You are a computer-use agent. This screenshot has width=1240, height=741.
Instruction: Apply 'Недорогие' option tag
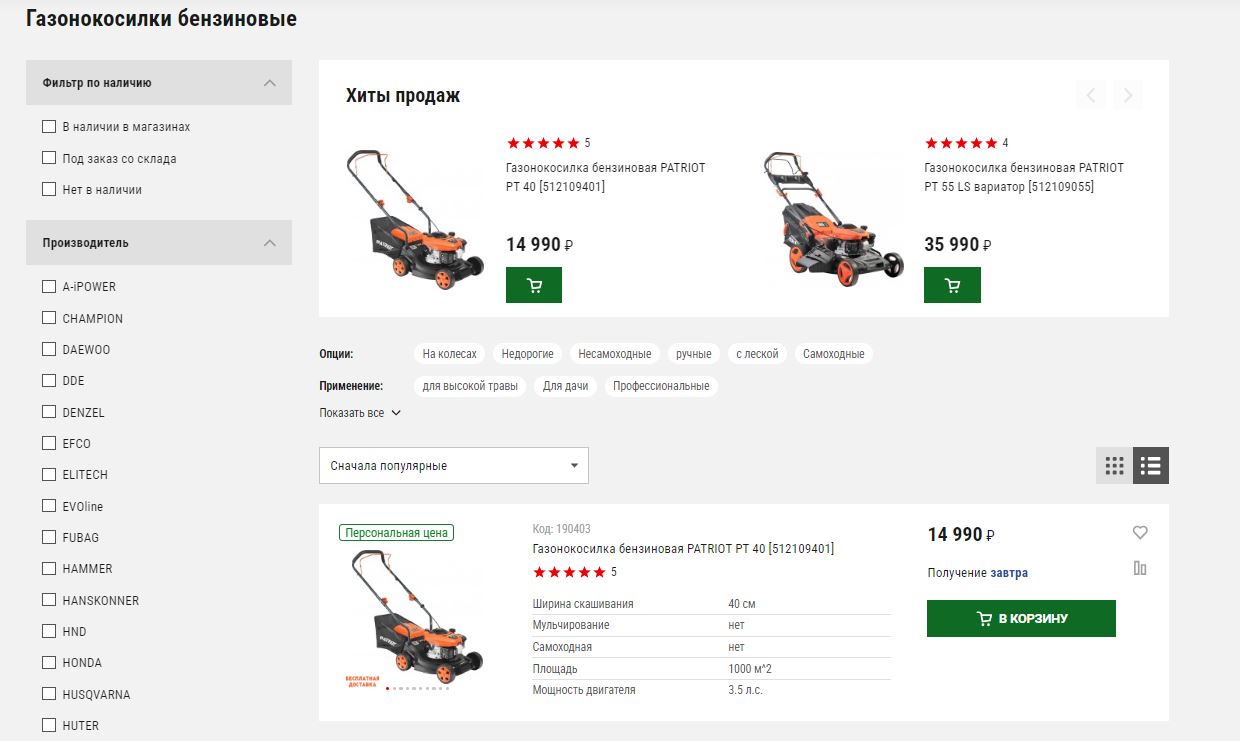(x=528, y=354)
